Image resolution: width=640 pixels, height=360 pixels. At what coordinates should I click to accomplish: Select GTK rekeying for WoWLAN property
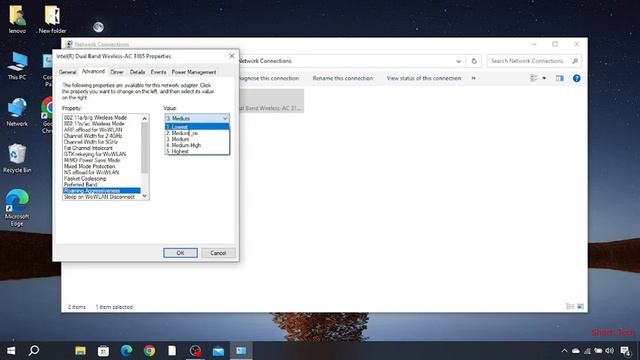pos(102,154)
